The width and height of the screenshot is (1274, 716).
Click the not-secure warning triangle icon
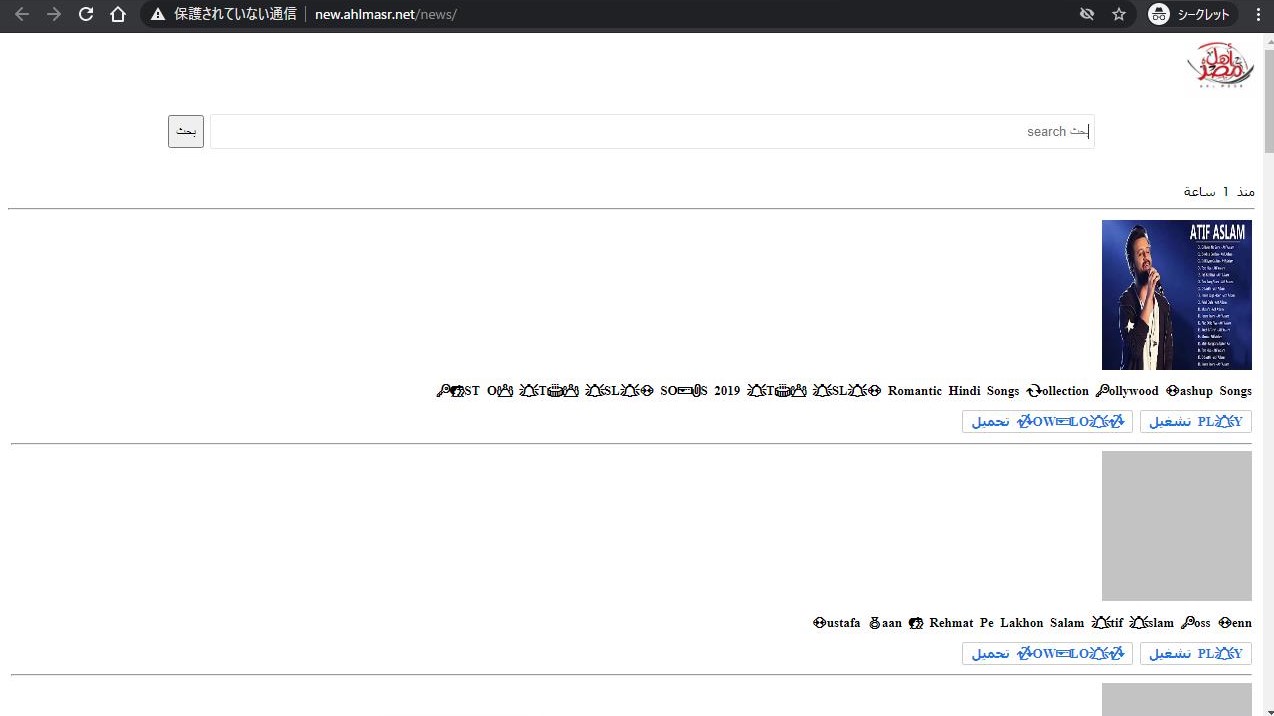click(x=158, y=14)
